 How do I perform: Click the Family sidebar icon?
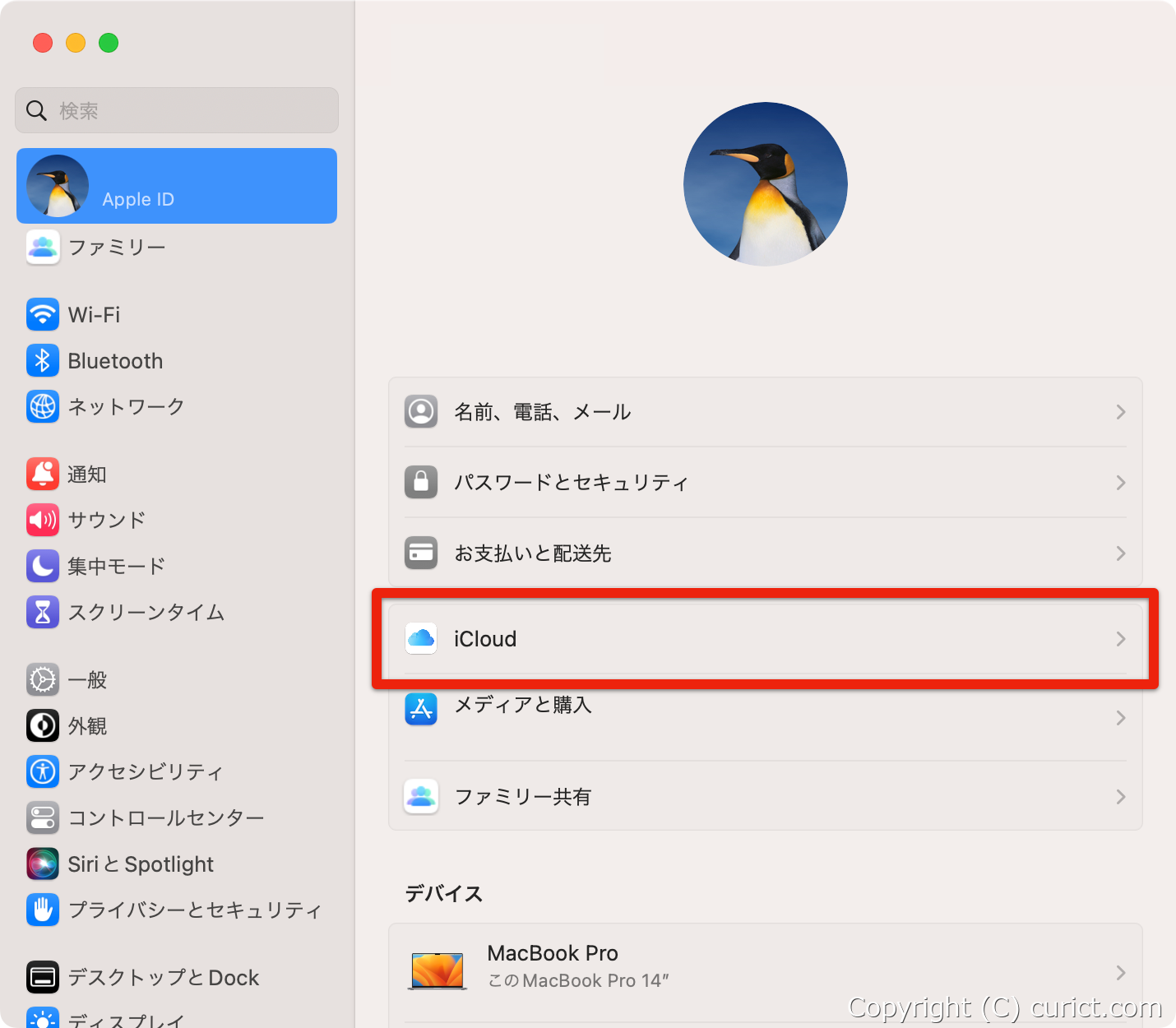[x=43, y=248]
